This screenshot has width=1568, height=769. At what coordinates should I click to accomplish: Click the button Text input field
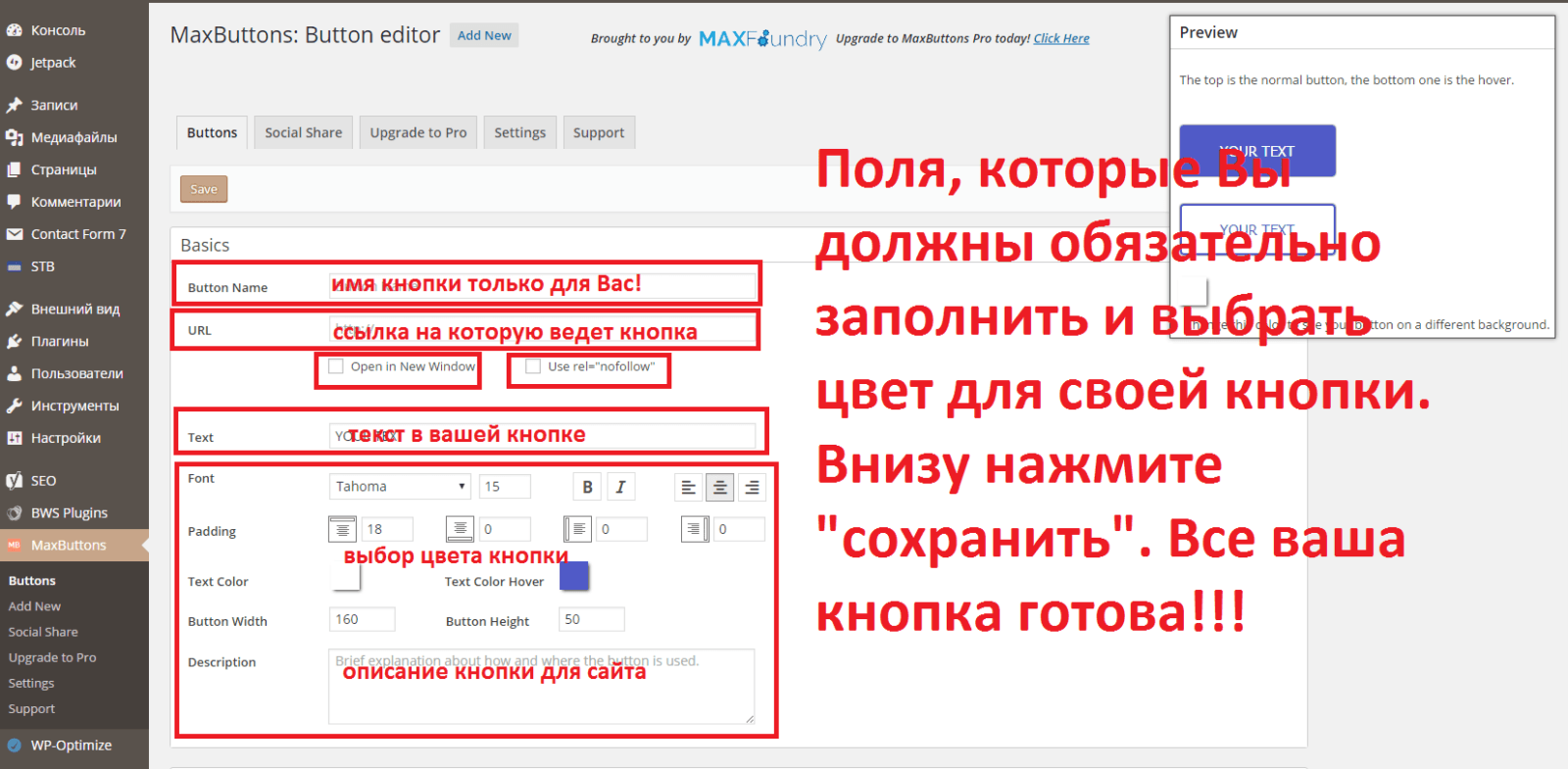[542, 436]
